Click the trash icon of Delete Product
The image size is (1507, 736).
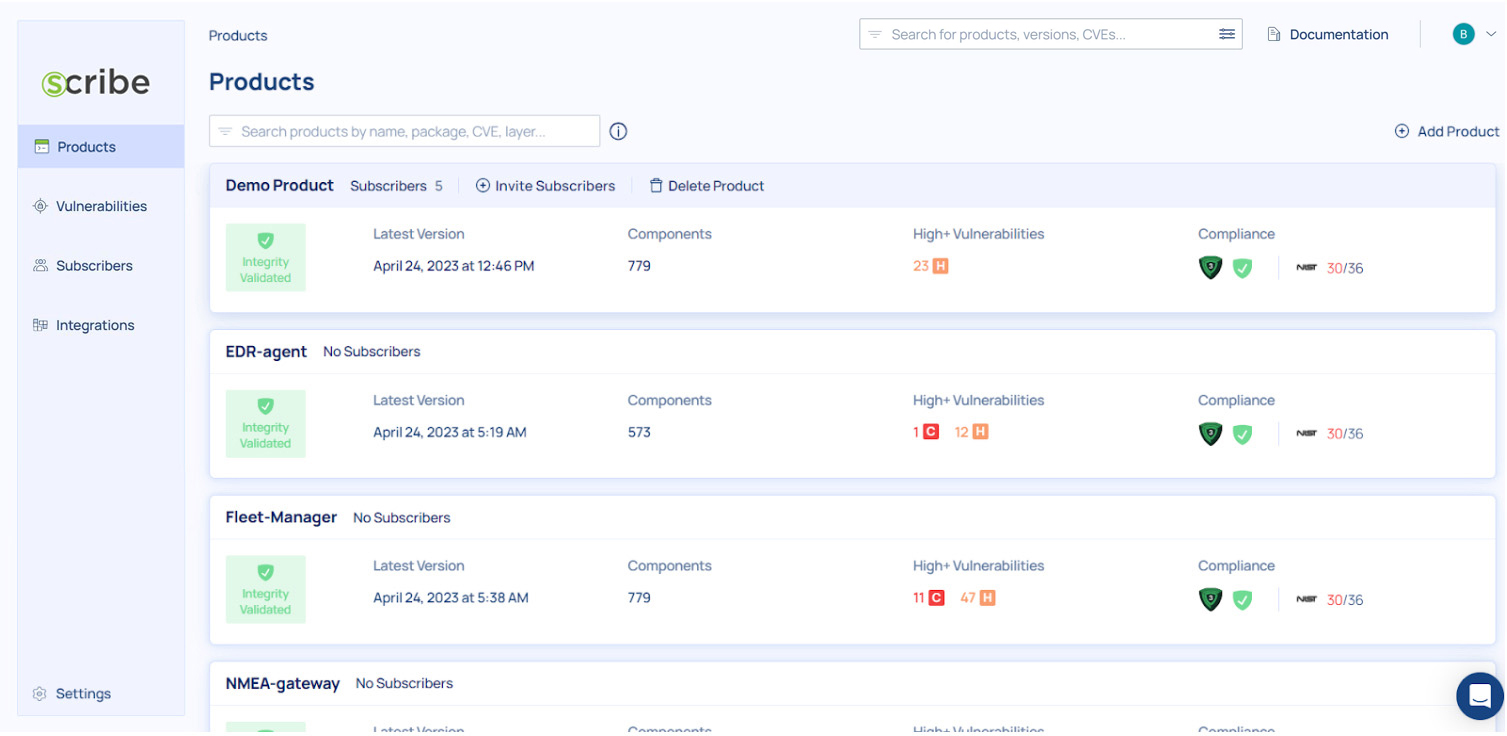point(656,186)
